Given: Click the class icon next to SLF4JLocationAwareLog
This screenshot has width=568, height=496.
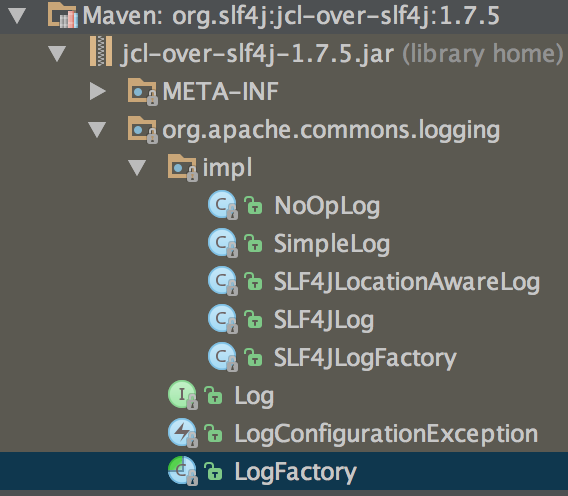Looking at the screenshot, I should [223, 281].
